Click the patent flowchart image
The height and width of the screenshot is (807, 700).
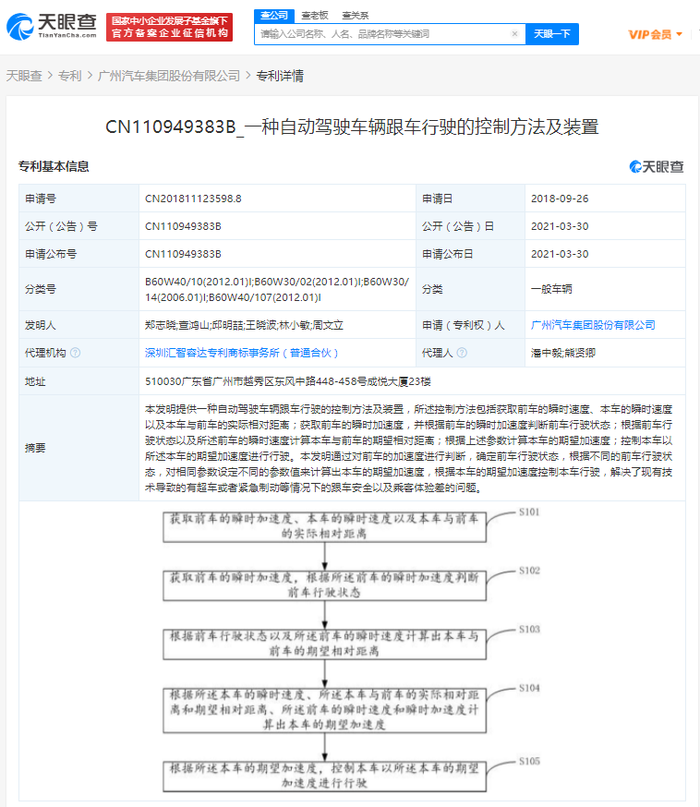352,651
